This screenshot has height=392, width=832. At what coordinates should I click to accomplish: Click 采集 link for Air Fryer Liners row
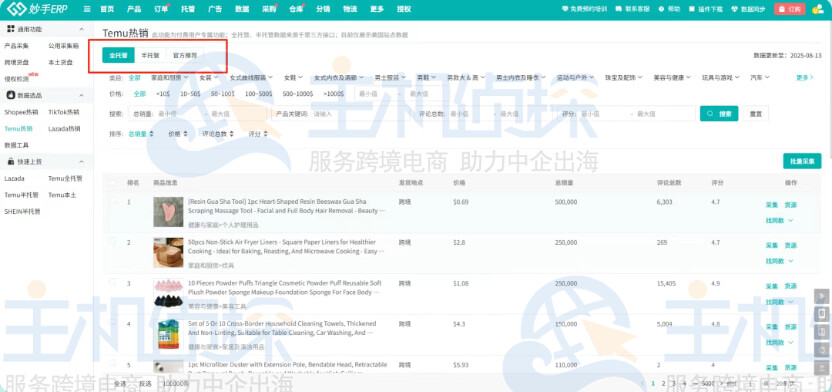(772, 246)
